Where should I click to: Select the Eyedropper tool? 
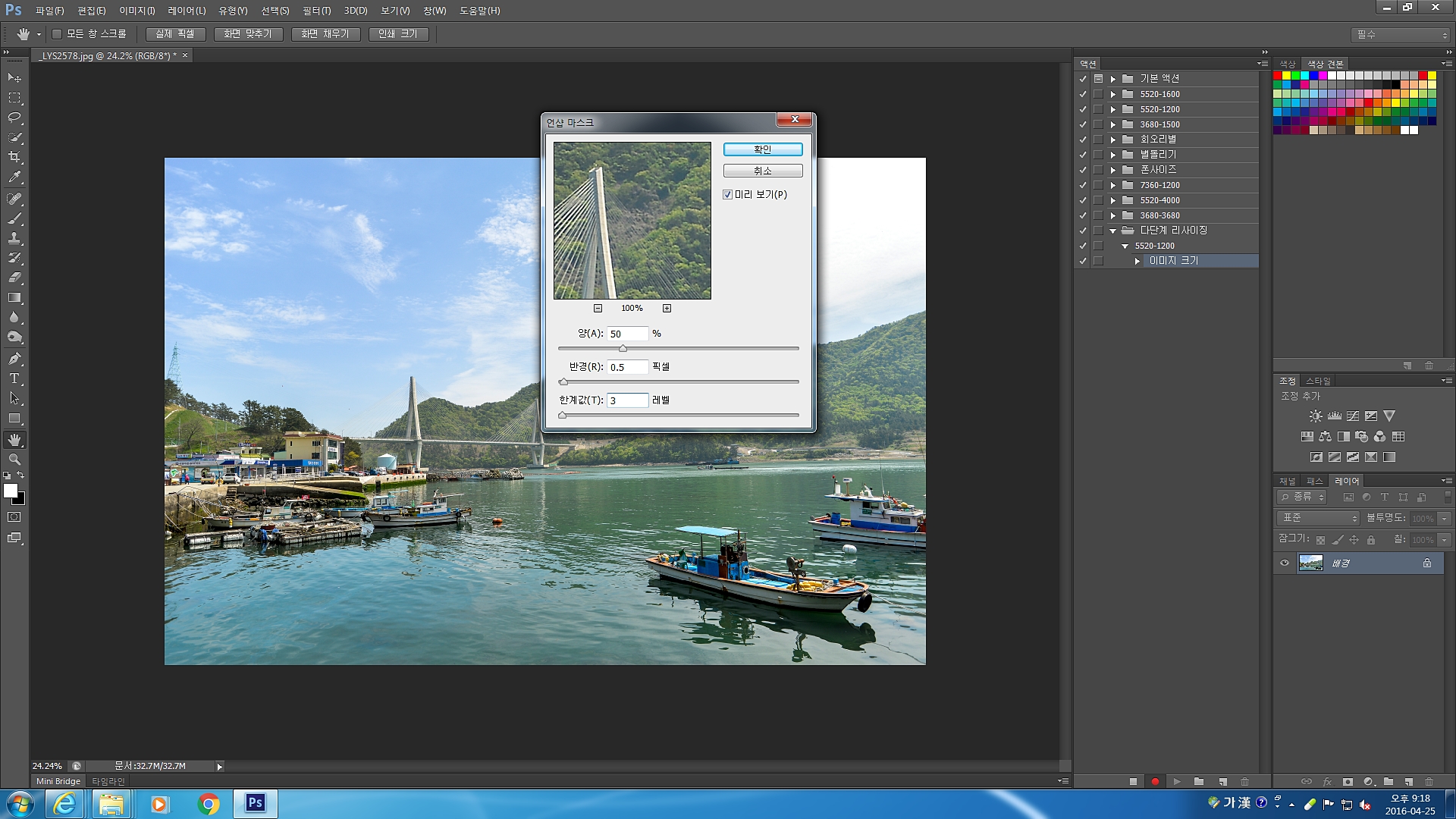click(x=14, y=177)
